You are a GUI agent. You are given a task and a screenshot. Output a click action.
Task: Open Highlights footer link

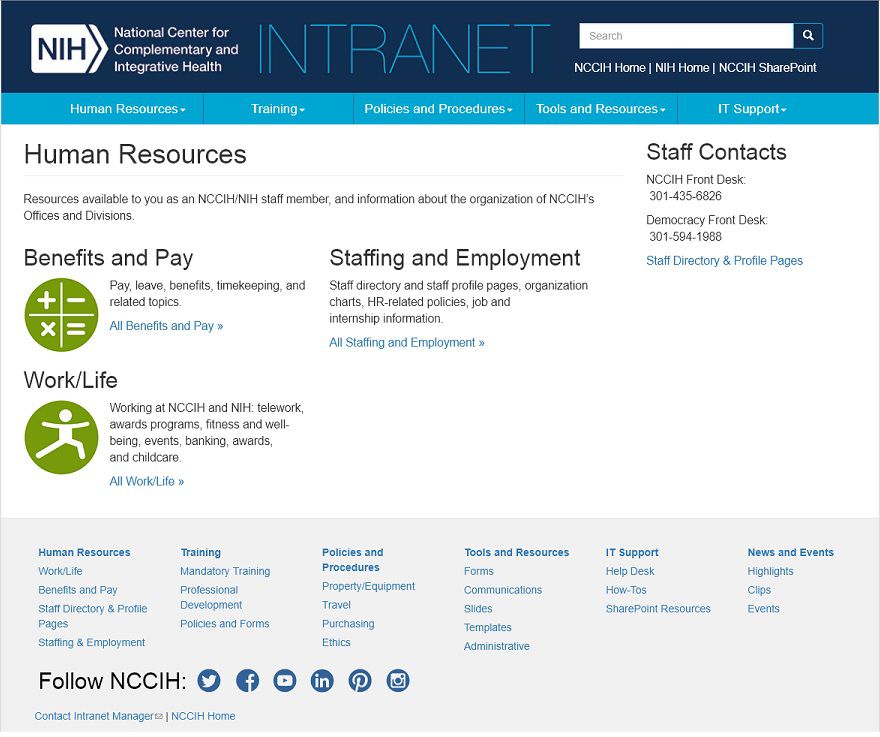(x=770, y=571)
